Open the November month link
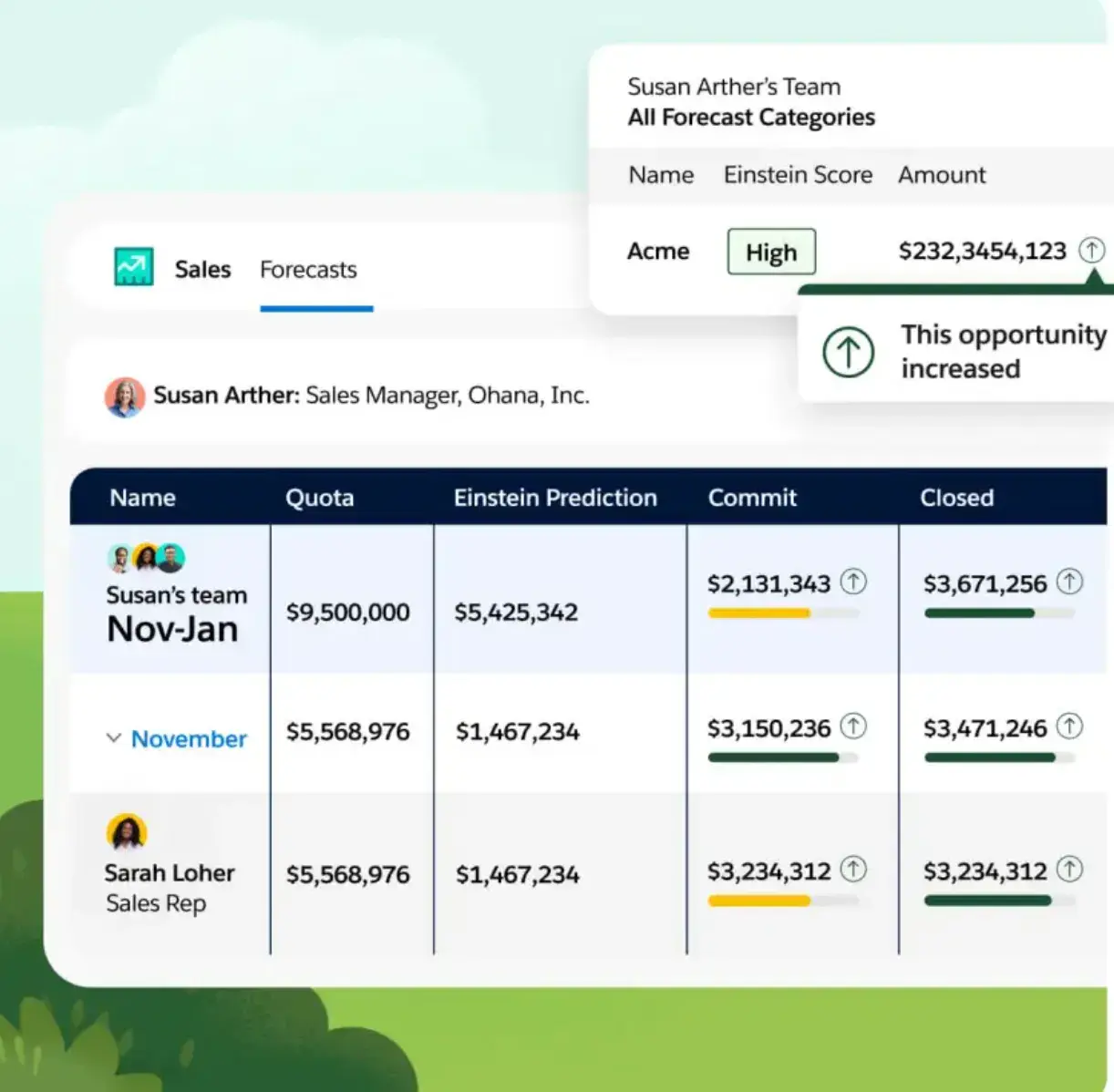The width and height of the screenshot is (1114, 1092). [189, 738]
